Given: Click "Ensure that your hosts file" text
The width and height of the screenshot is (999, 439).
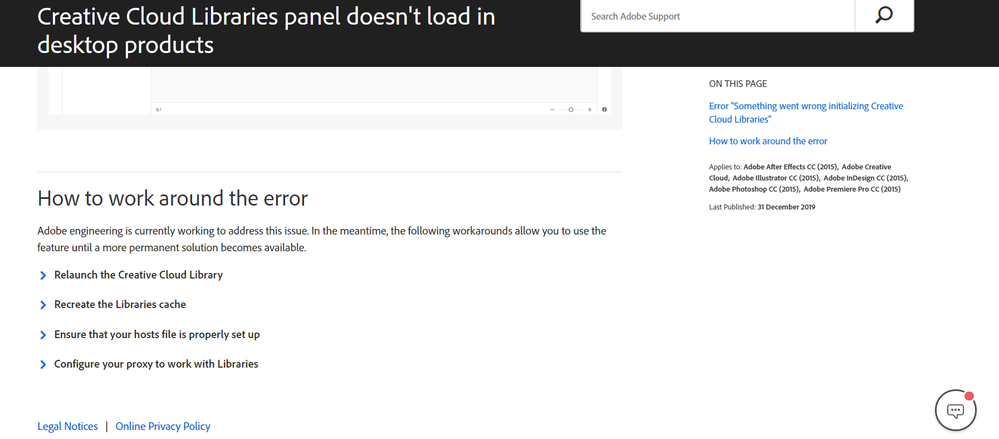Looking at the screenshot, I should (157, 335).
